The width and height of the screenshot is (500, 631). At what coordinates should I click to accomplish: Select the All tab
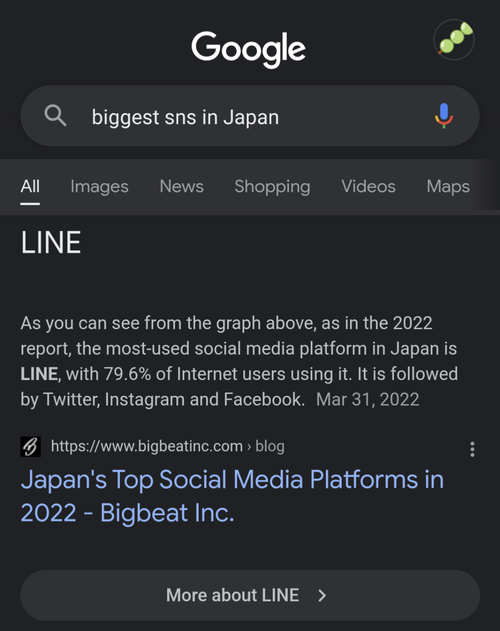click(x=30, y=187)
